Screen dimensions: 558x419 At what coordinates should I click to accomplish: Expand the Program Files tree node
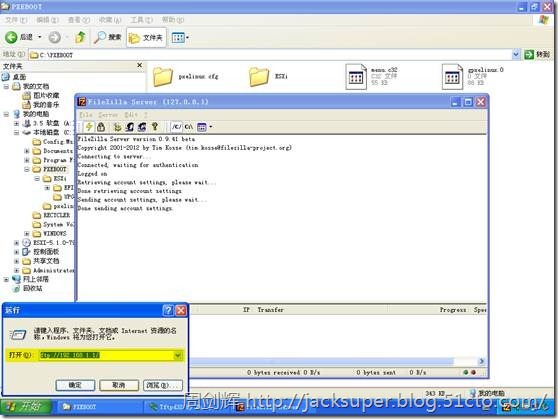[x=27, y=160]
